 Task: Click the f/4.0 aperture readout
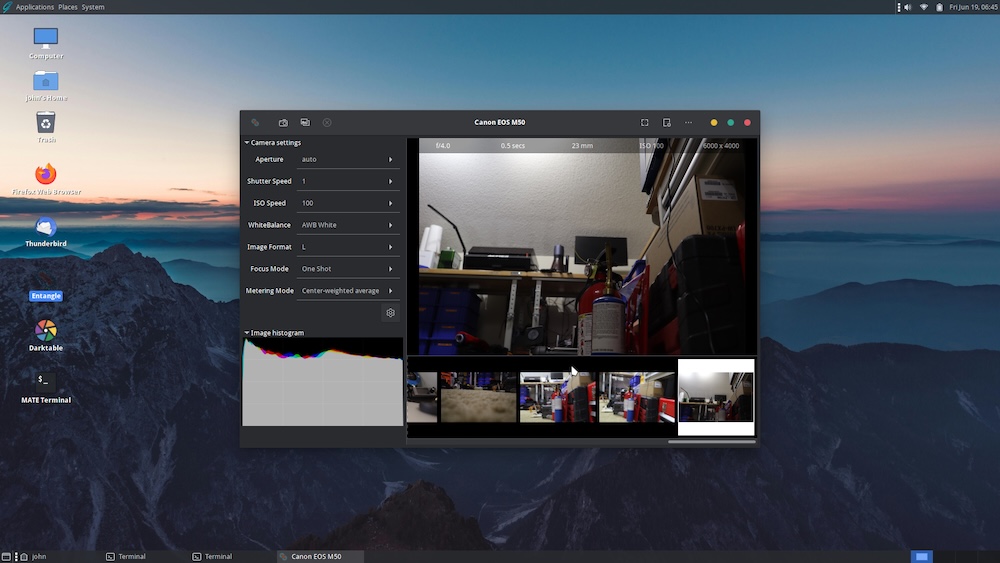tap(443, 146)
